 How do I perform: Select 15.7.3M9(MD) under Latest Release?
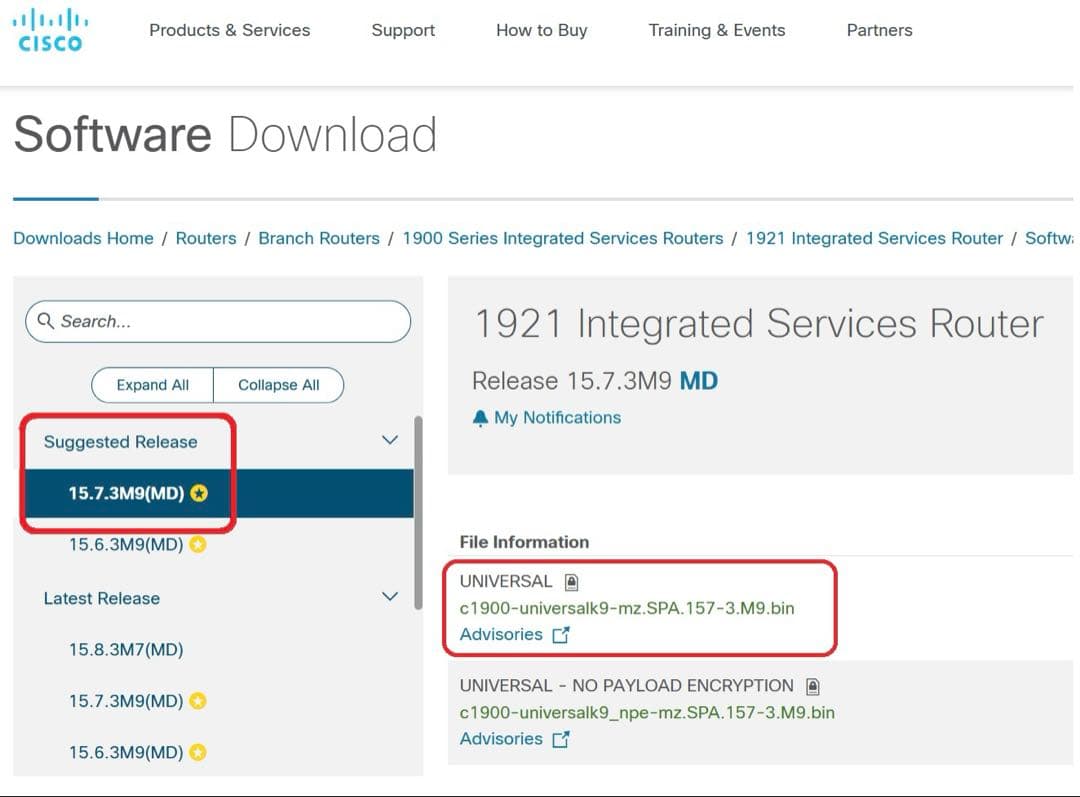pos(126,701)
